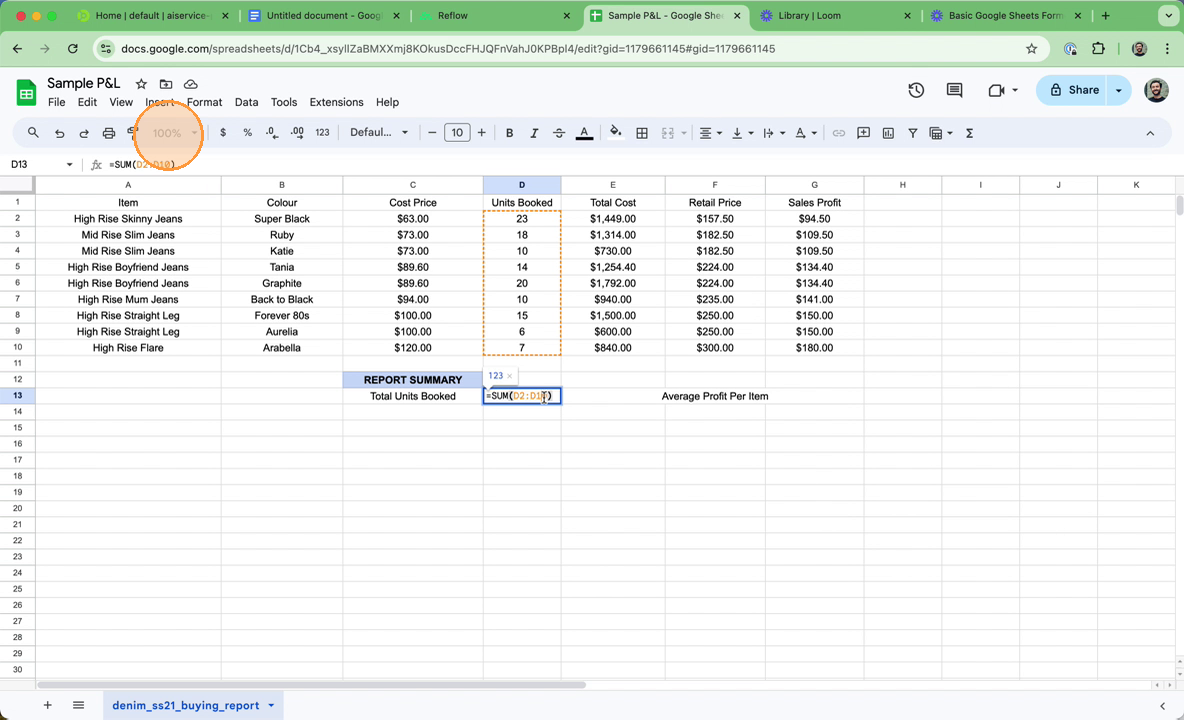Reload the browser page
This screenshot has width=1184, height=720.
(72, 49)
